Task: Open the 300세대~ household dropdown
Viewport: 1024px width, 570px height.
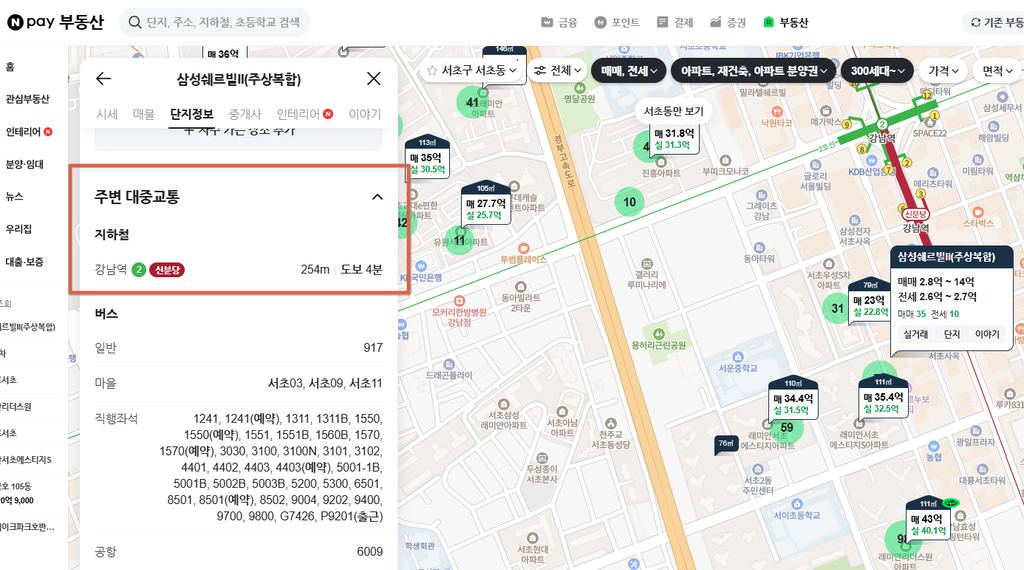Action: coord(877,71)
